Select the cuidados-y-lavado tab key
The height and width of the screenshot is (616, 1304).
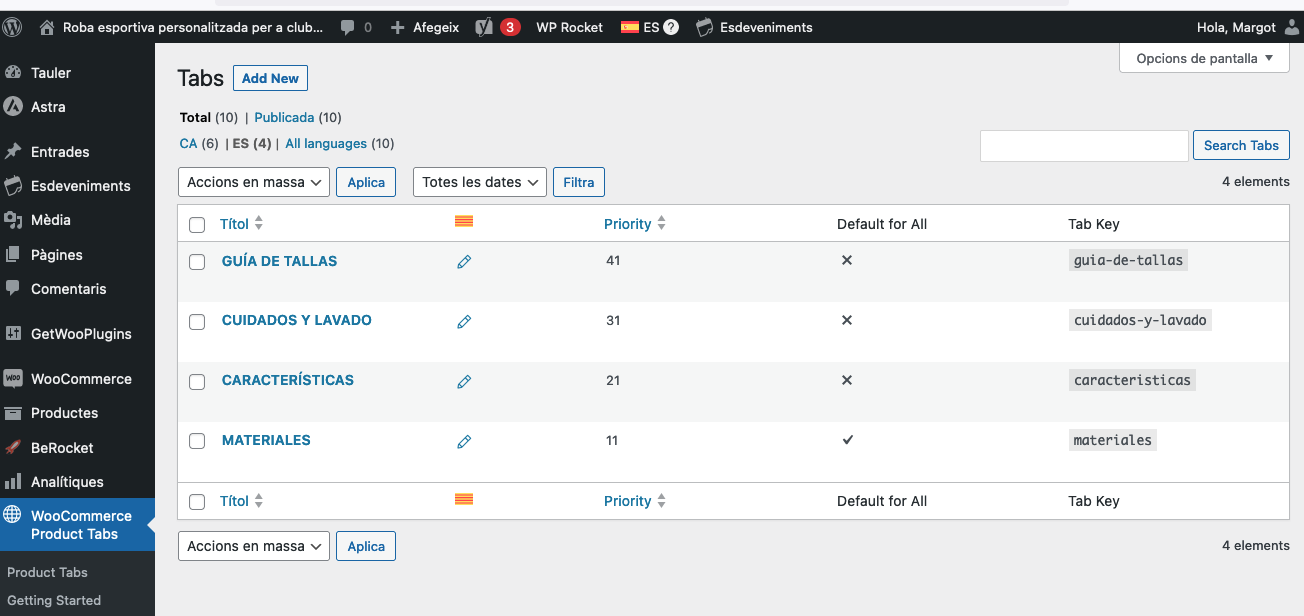[1140, 320]
